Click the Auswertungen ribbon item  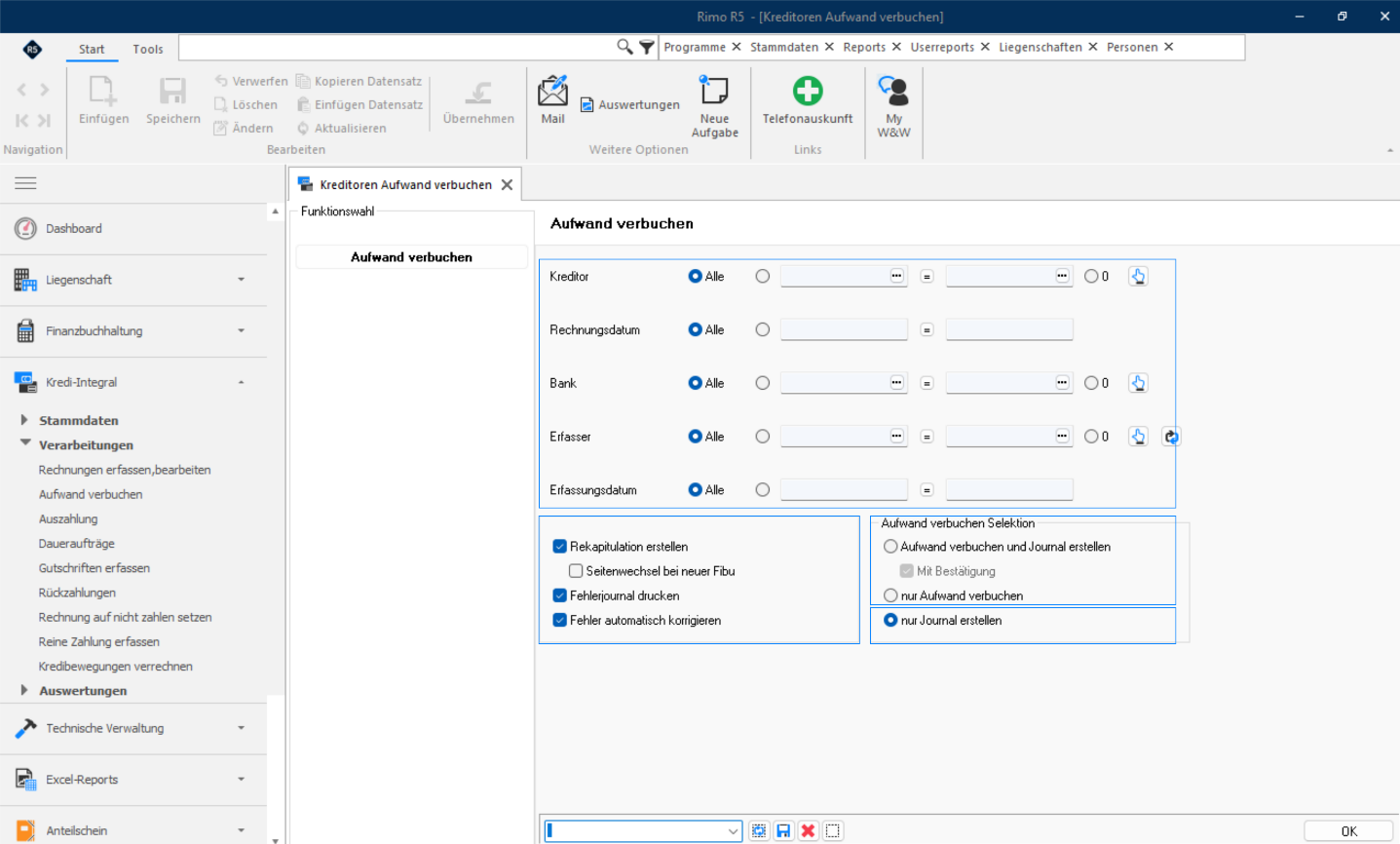629,104
